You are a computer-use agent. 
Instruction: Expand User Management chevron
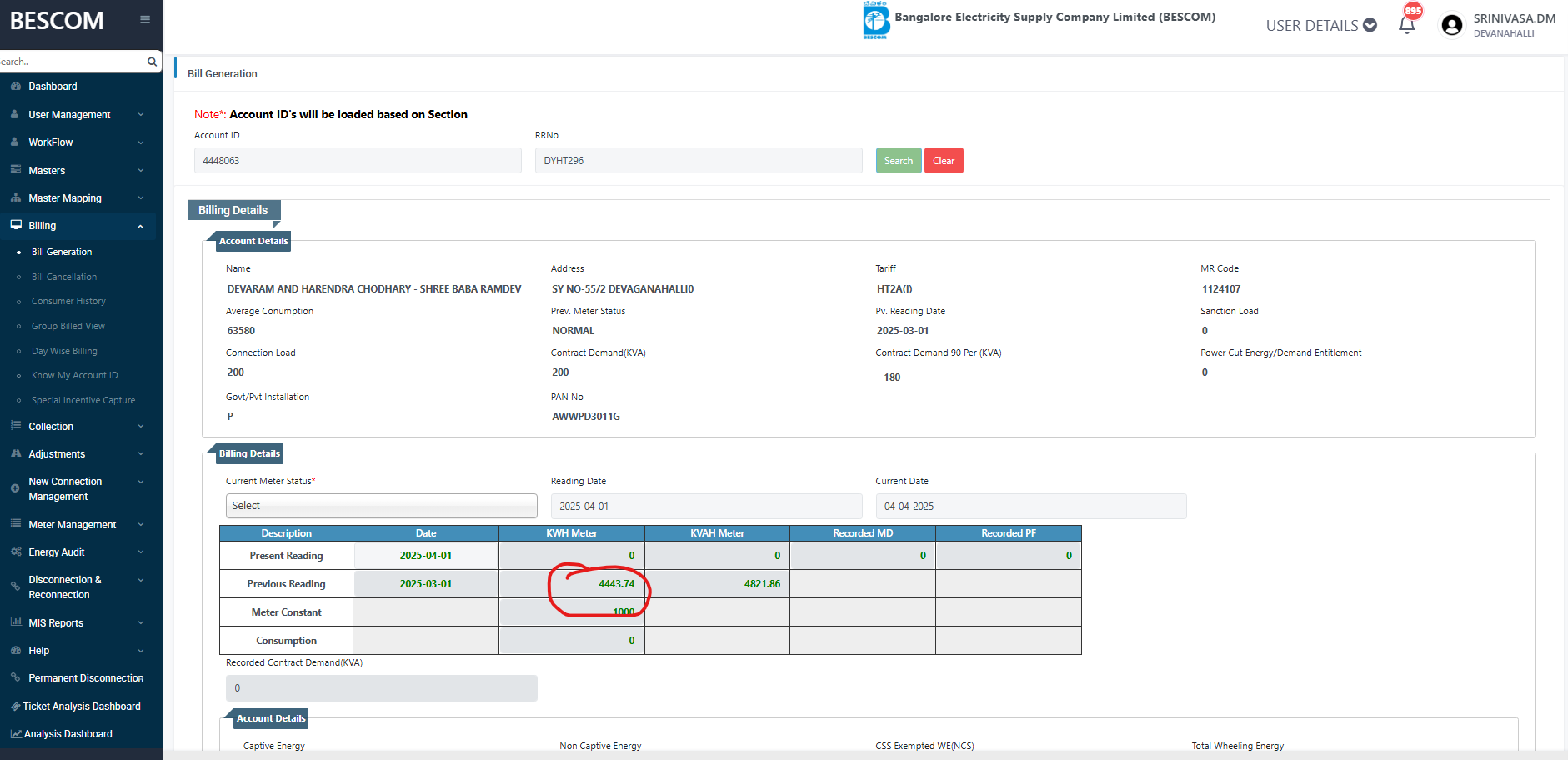(x=141, y=115)
